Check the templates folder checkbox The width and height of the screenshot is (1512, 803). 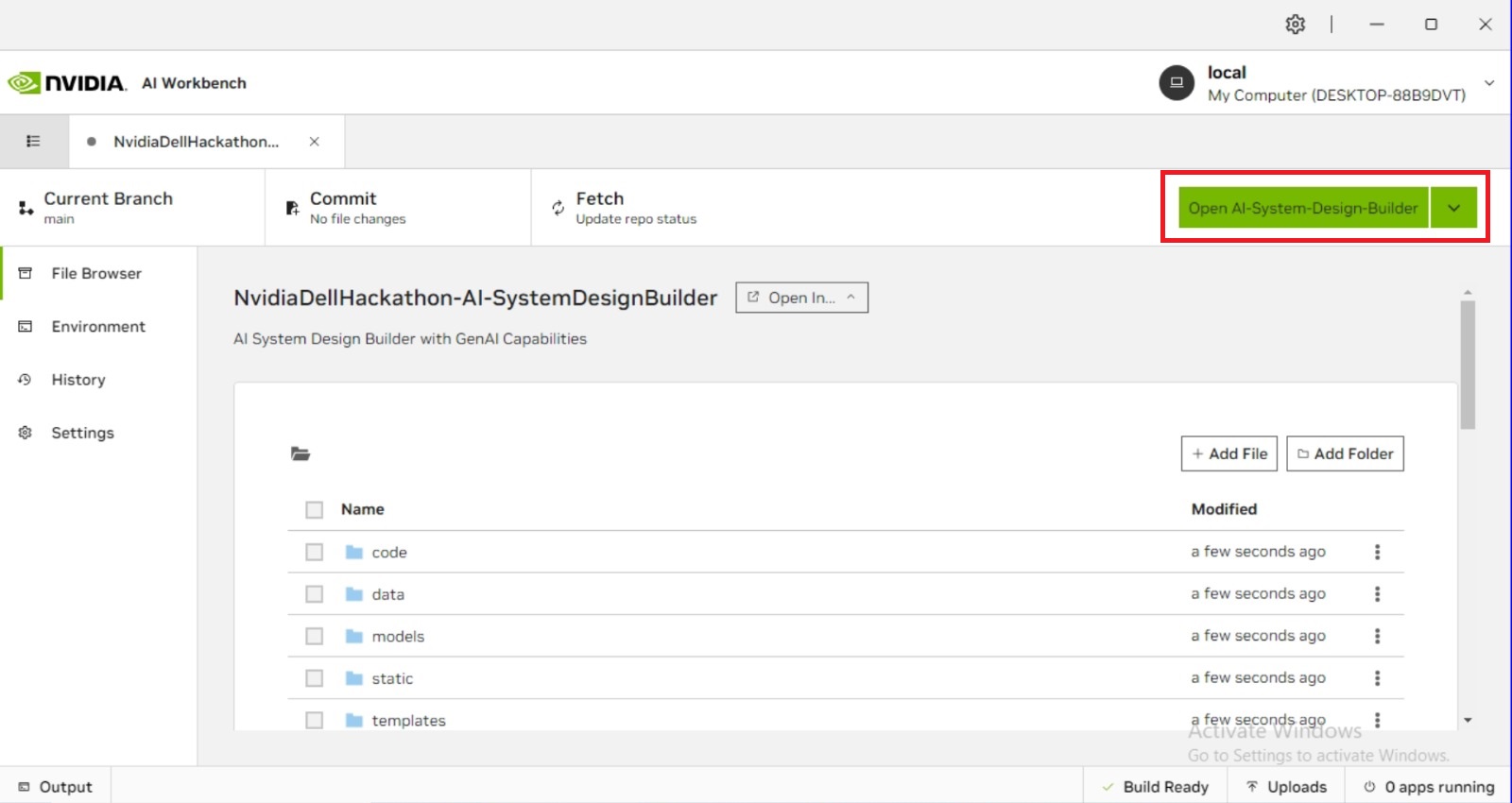point(315,721)
